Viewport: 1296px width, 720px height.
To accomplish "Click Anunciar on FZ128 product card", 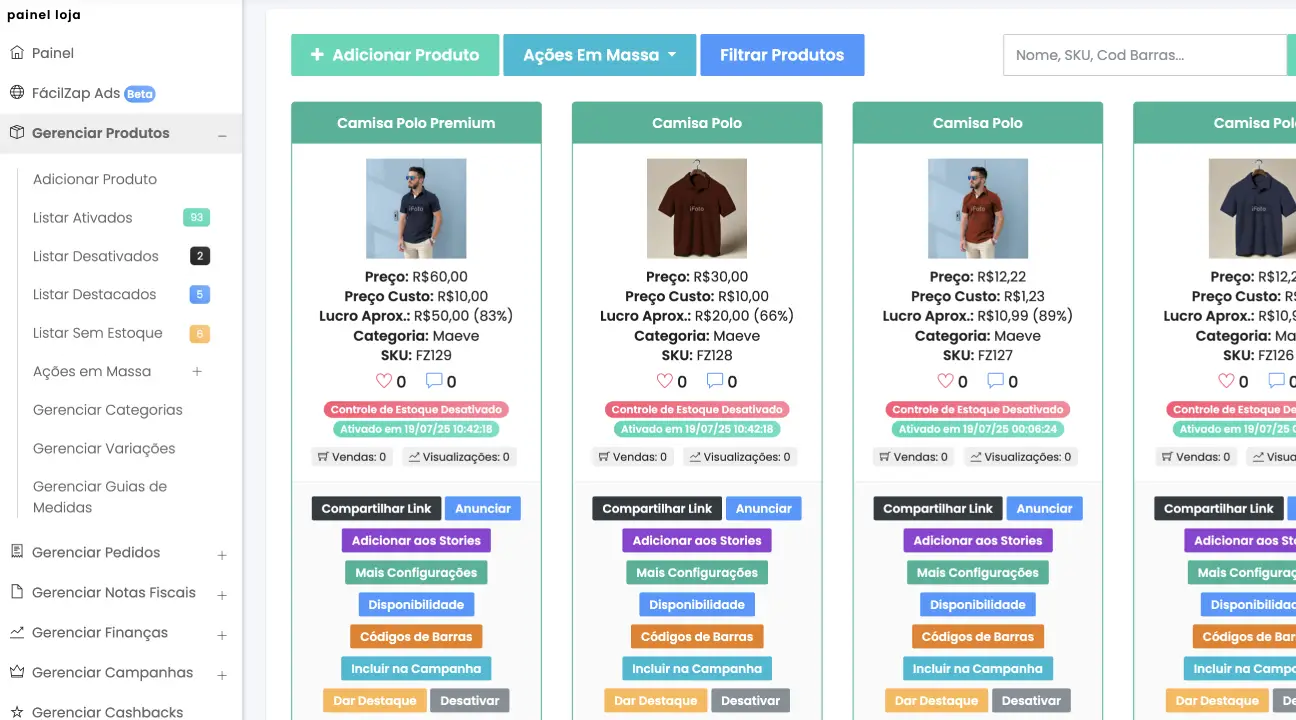I will [764, 508].
